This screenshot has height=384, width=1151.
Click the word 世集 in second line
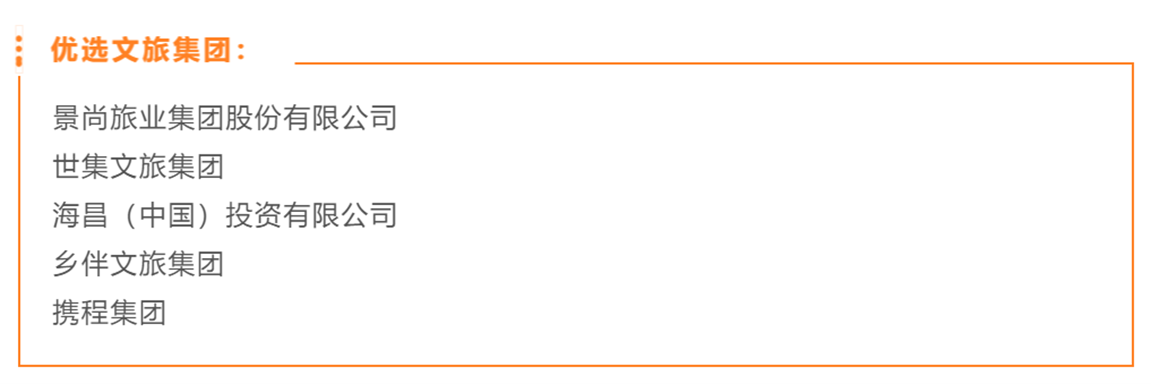(81, 167)
